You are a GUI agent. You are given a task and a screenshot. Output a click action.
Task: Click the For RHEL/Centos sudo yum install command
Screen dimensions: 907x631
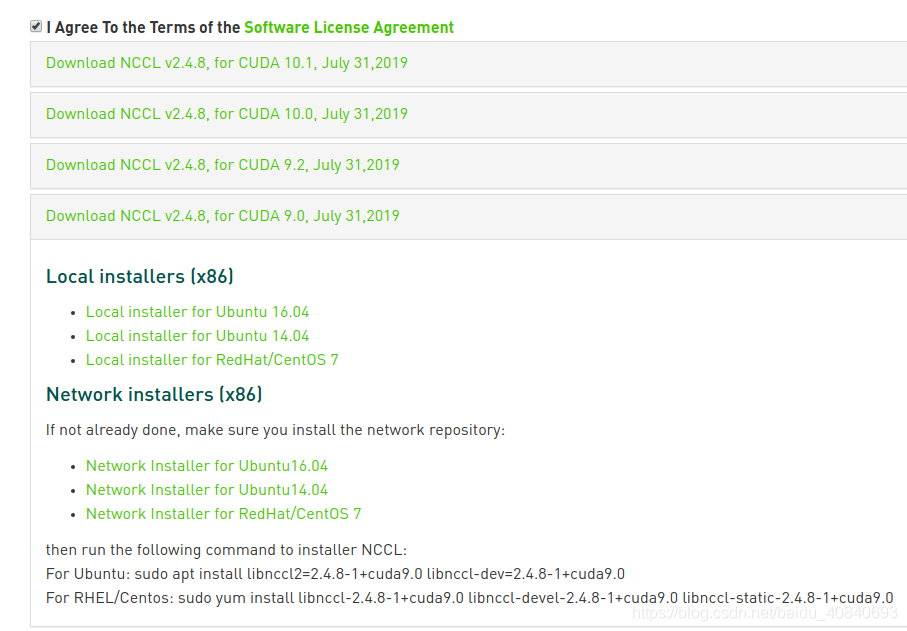click(470, 597)
